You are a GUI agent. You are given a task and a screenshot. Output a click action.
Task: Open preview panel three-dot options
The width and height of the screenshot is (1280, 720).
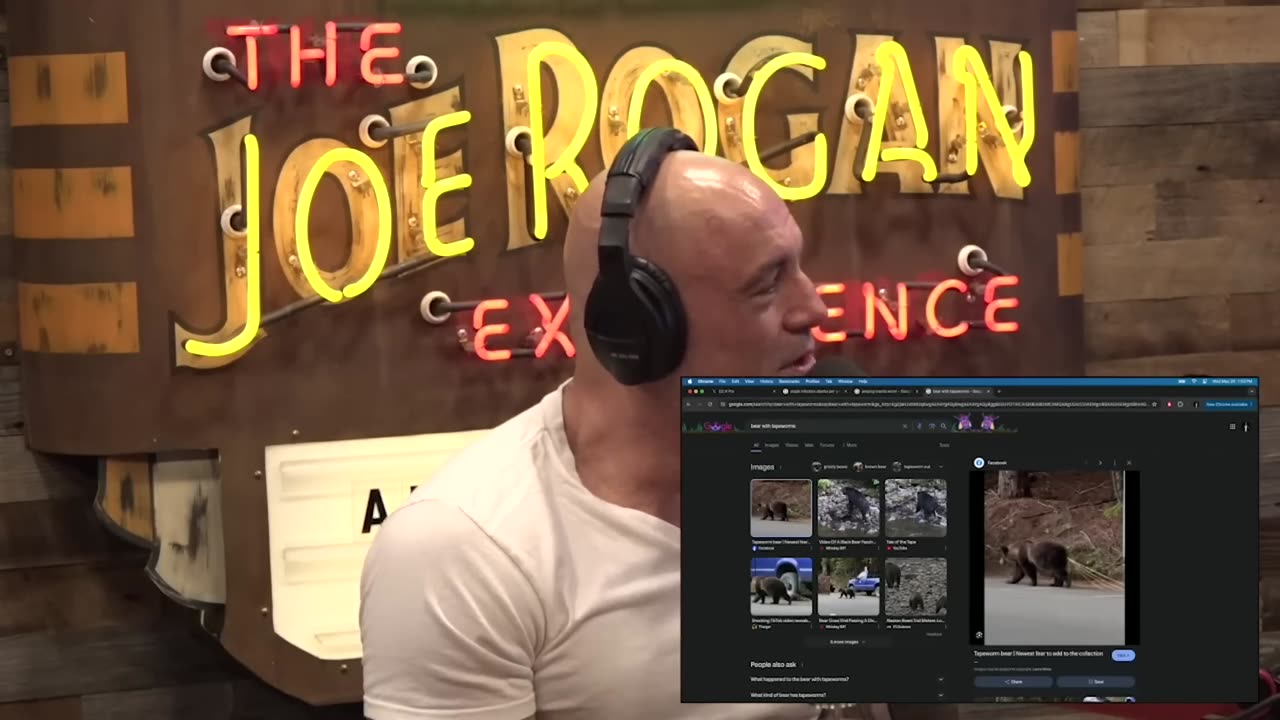click(x=1114, y=462)
